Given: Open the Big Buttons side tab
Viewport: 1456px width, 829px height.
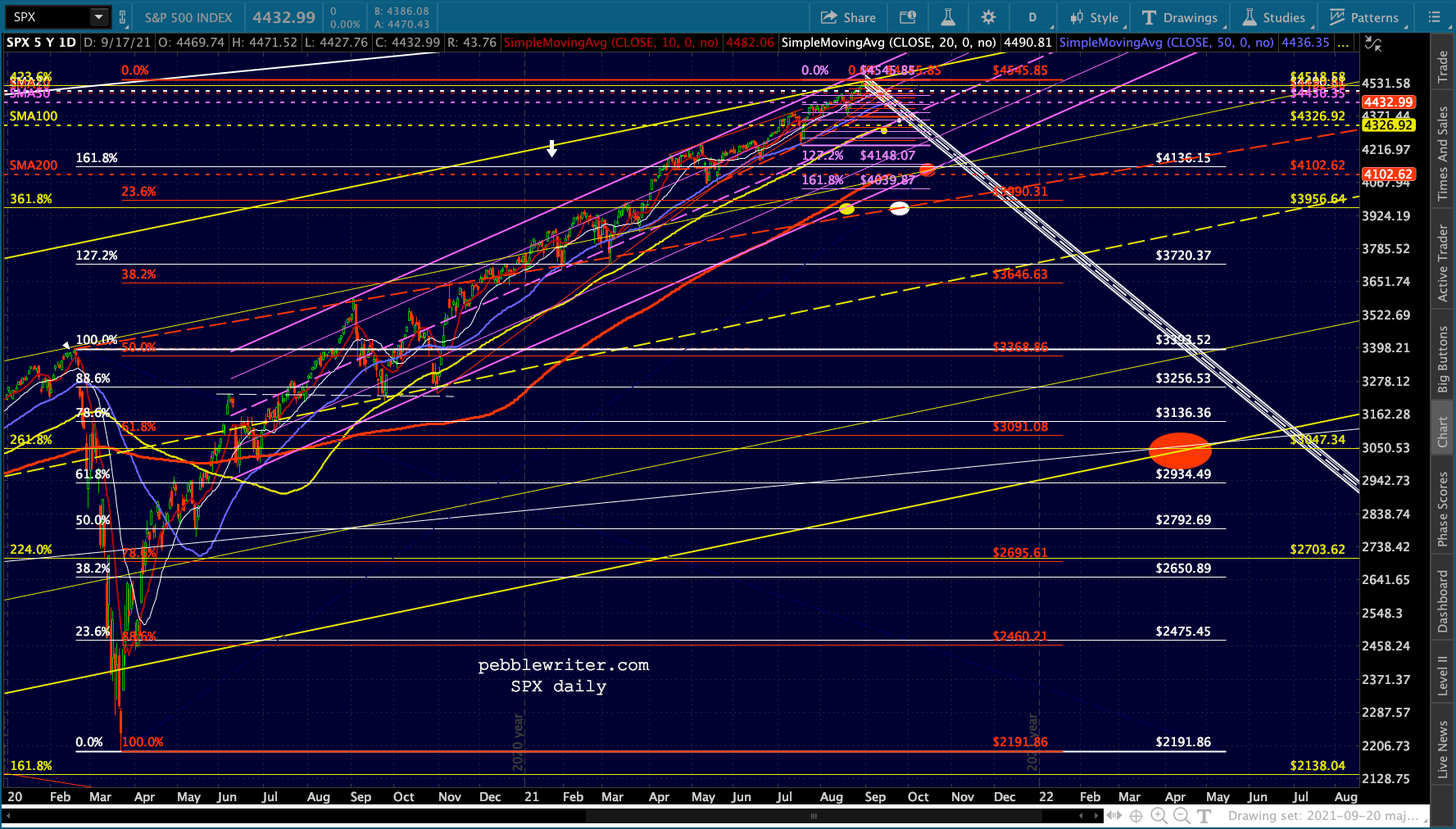Looking at the screenshot, I should pos(1443,360).
